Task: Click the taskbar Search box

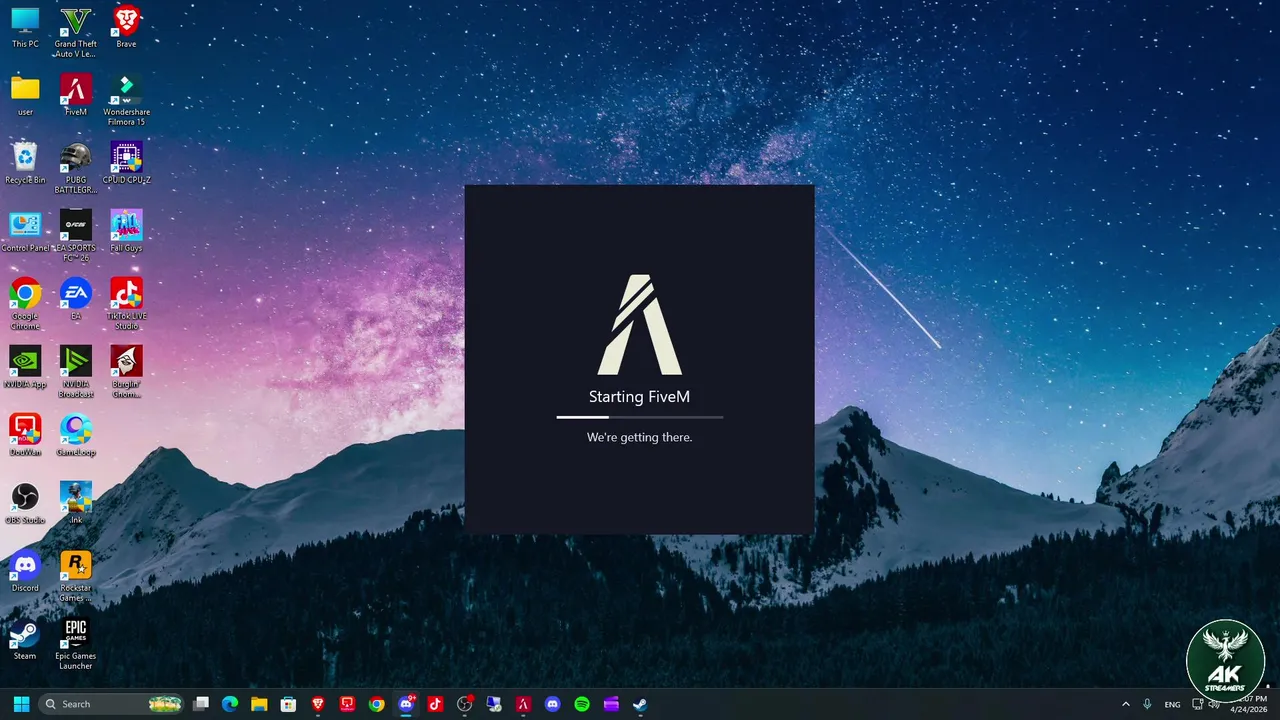Action: (x=113, y=704)
